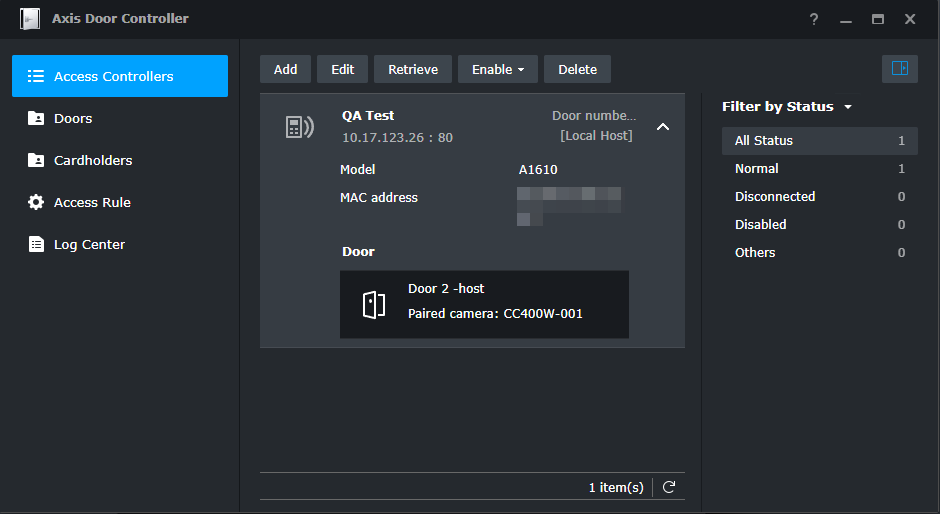Open the Enable dropdown menu
Screen dimensions: 940x514
click(x=498, y=69)
